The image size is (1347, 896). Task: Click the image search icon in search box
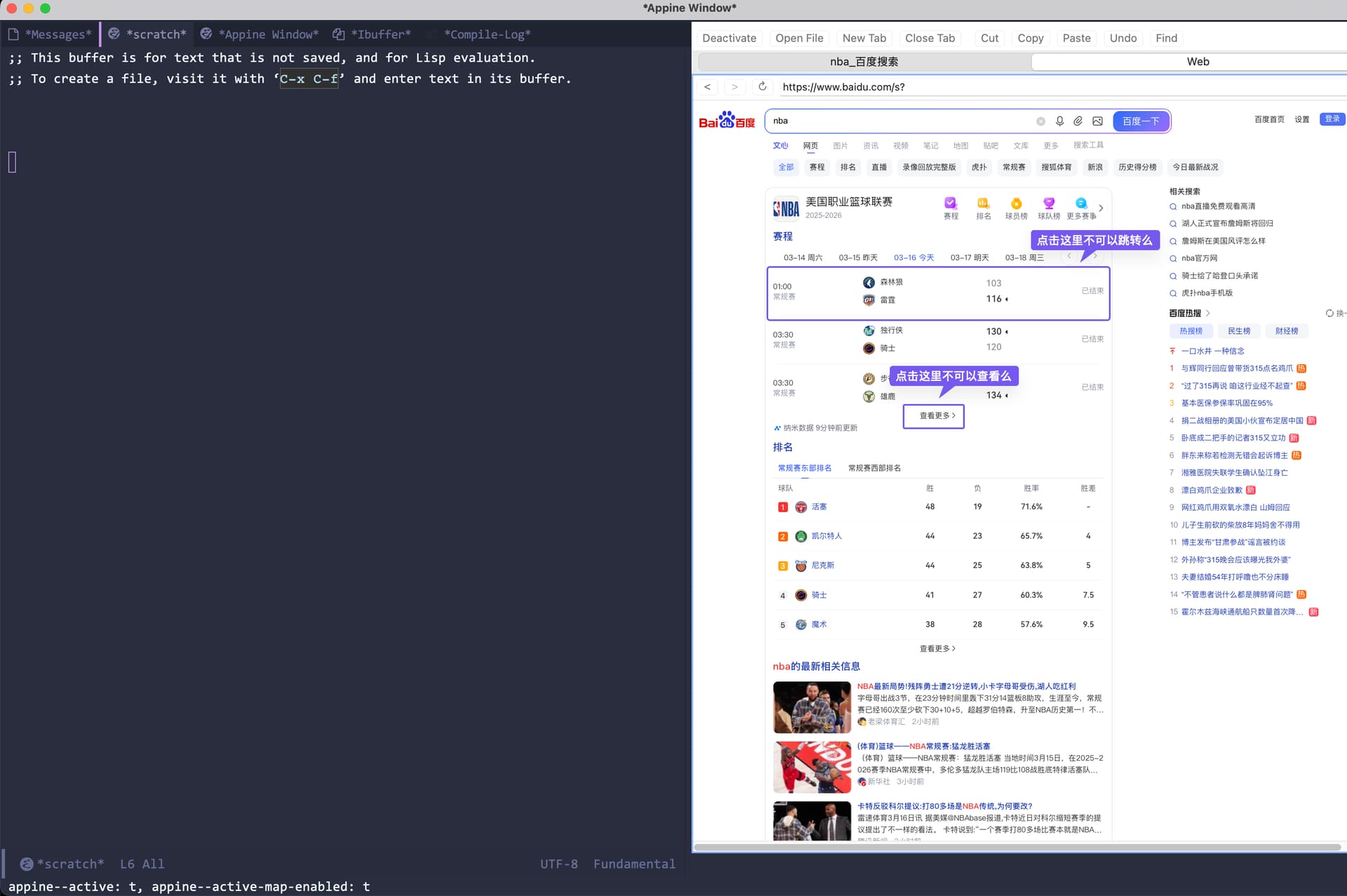tap(1097, 121)
